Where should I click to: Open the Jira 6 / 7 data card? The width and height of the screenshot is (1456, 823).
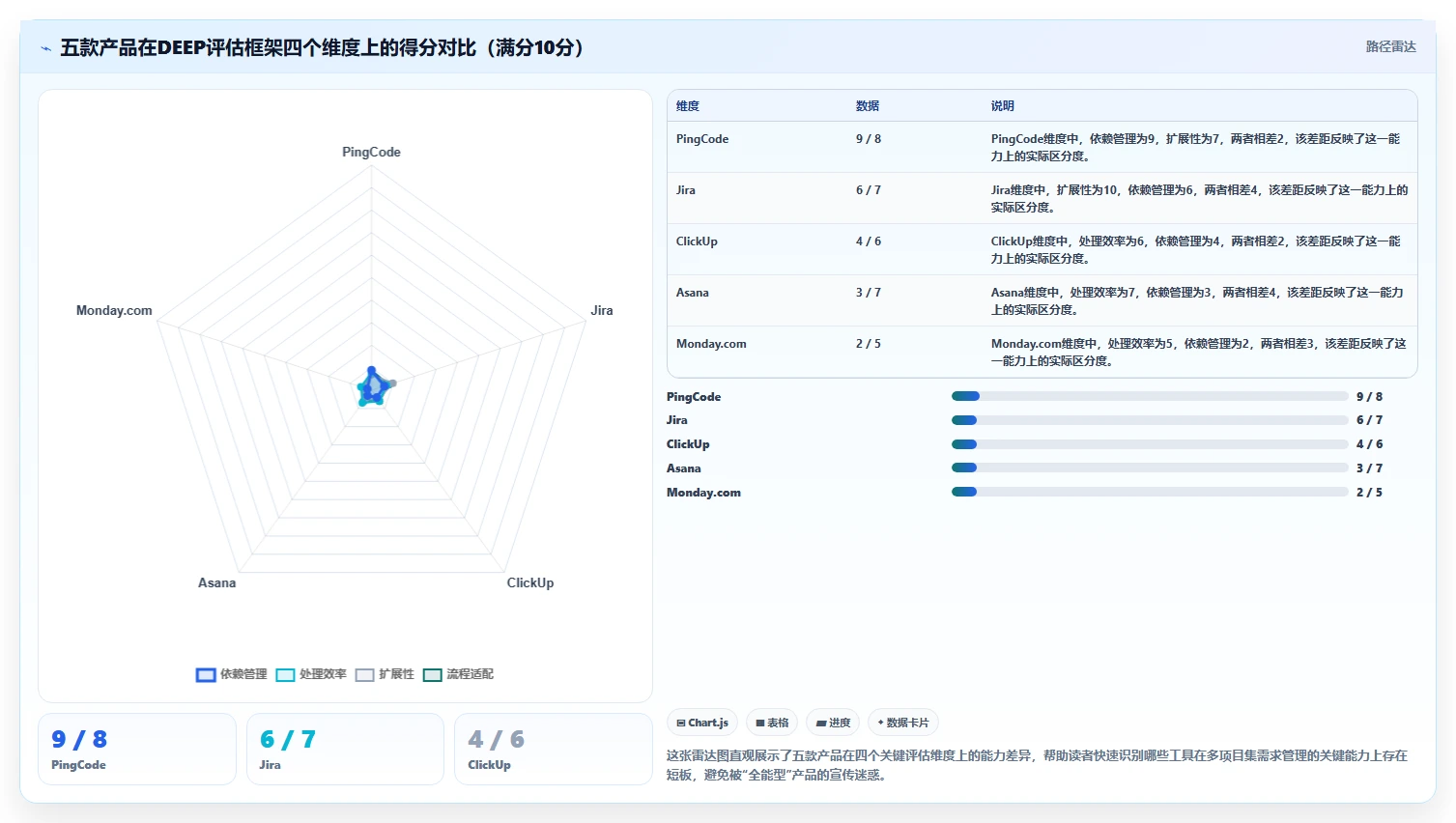pos(346,750)
